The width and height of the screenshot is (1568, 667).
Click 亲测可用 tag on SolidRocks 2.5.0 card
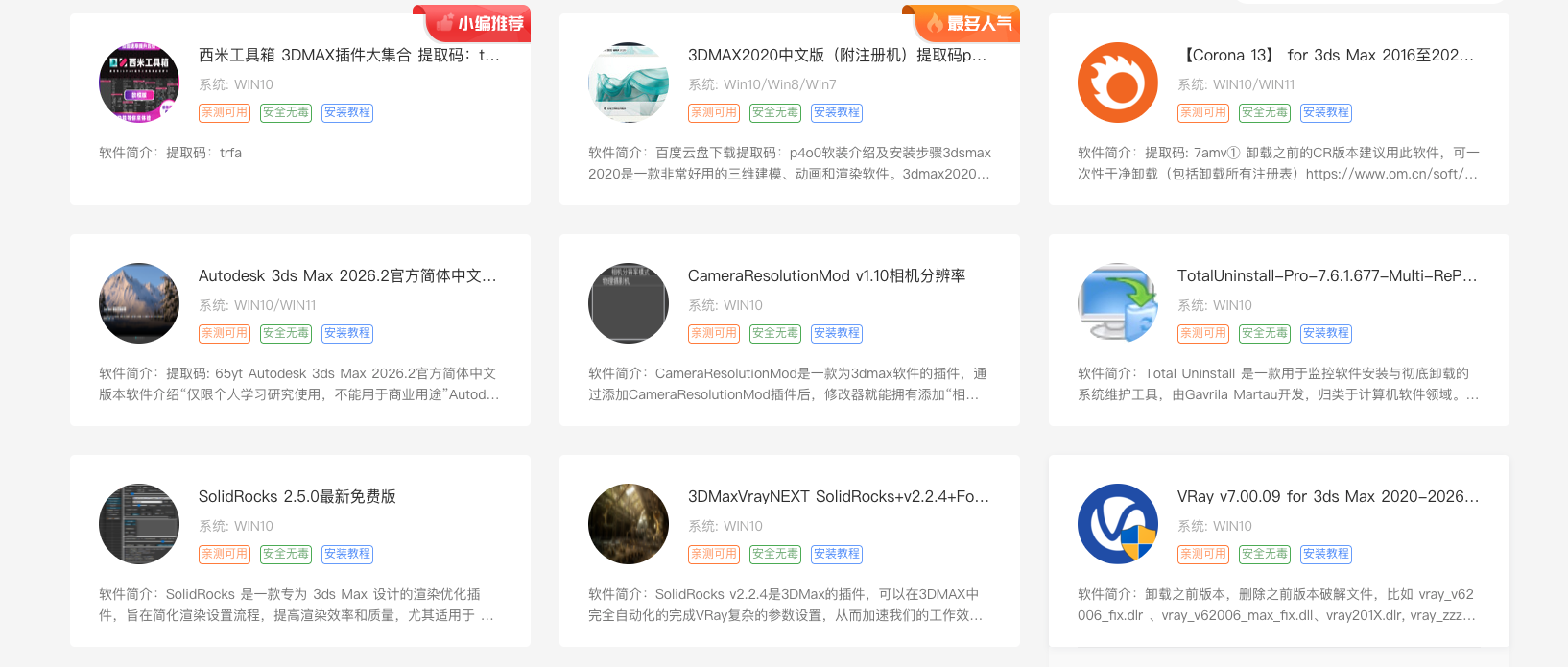click(x=225, y=554)
